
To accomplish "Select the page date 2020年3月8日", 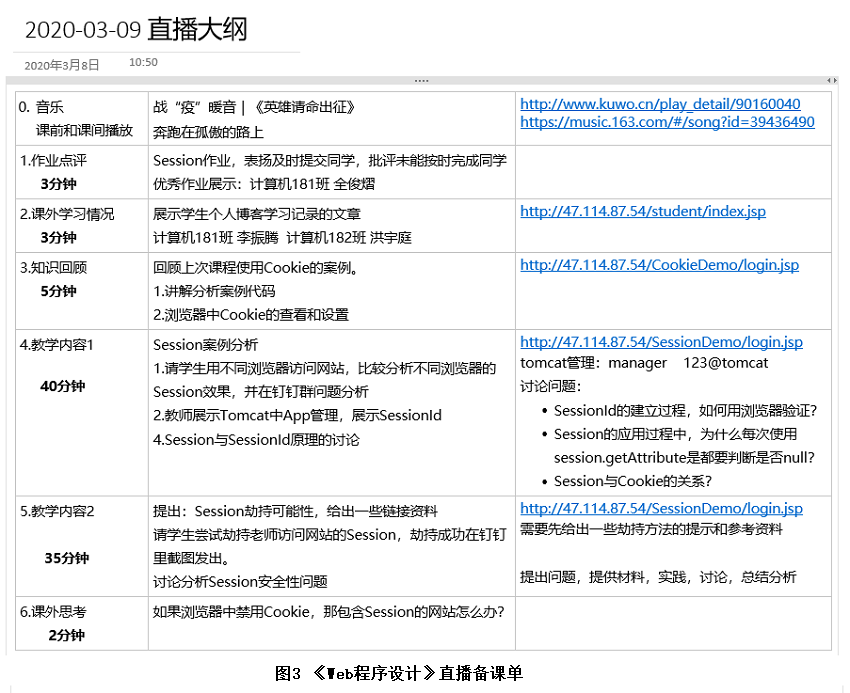I will pyautogui.click(x=61, y=65).
